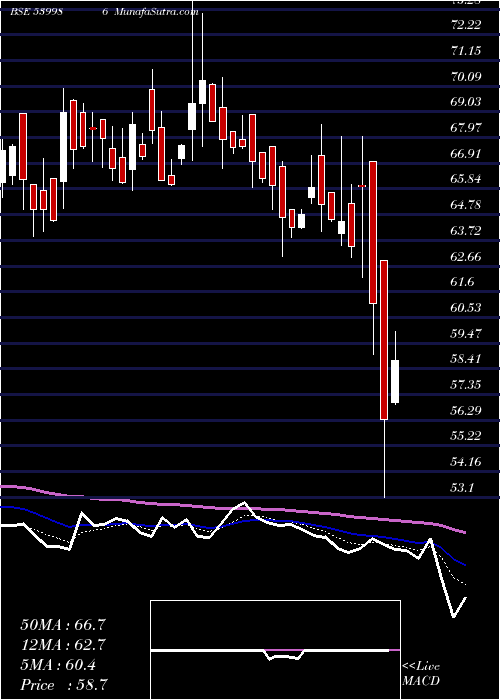The image size is (500, 700).
Task: Click the 64.78 price axis label
Action: pyautogui.click(x=468, y=205)
